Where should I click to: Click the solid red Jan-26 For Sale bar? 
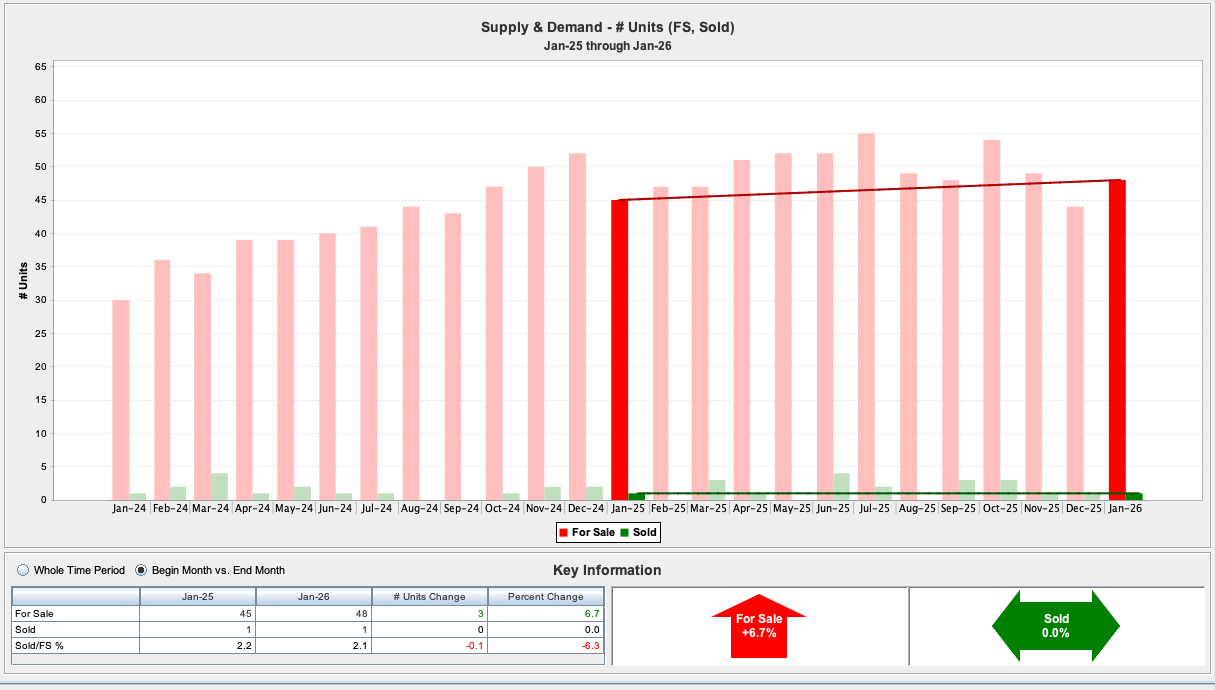click(1117, 340)
